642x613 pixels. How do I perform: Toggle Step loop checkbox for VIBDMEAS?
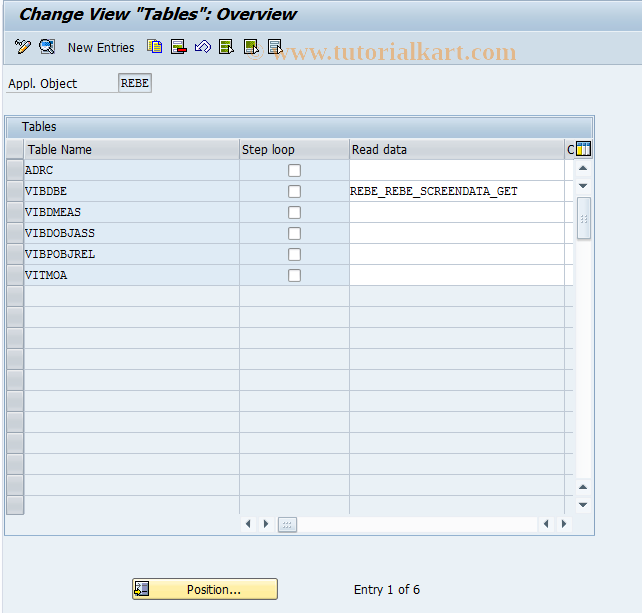(294, 213)
